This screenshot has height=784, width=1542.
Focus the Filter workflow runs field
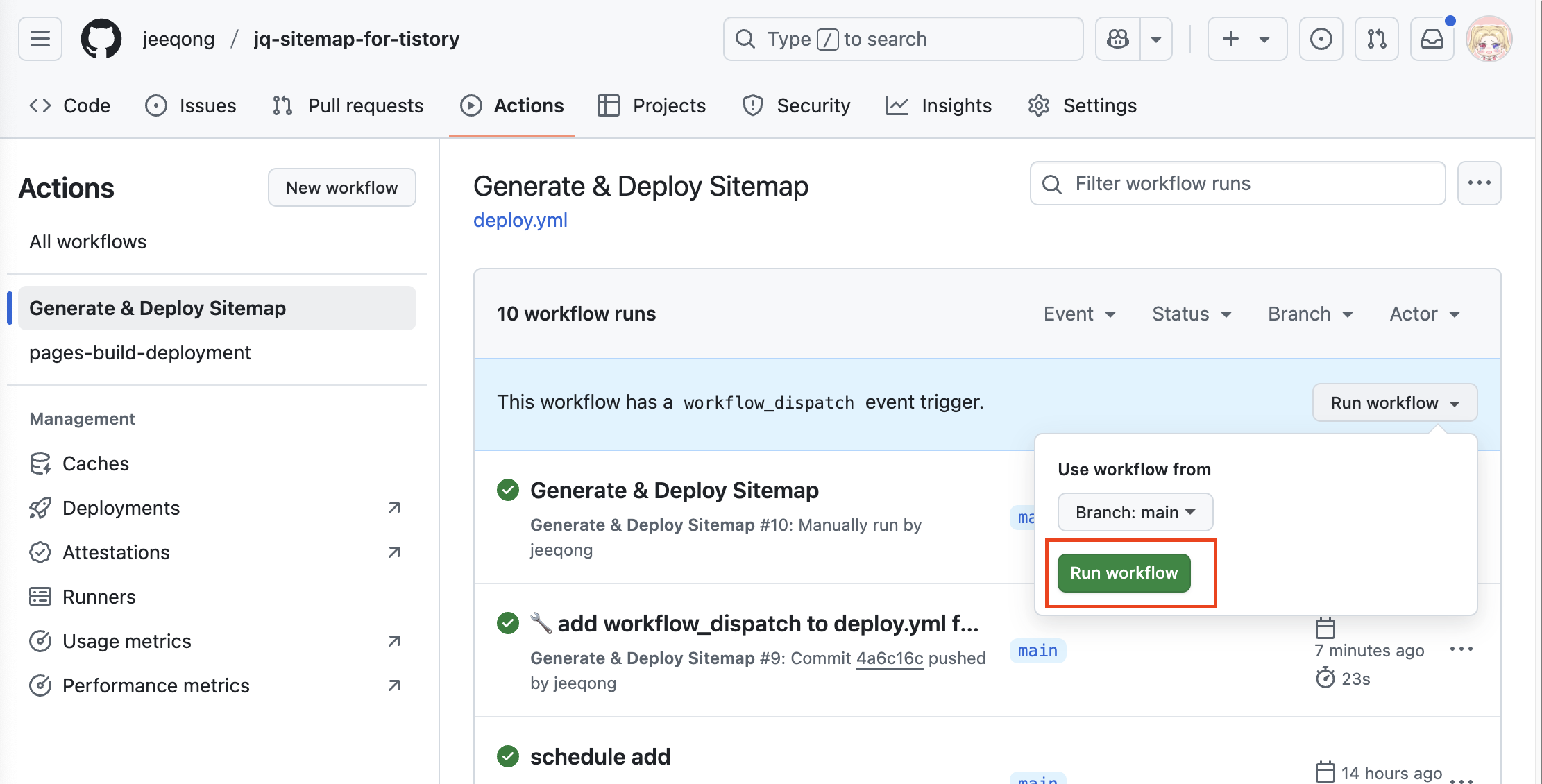pyautogui.click(x=1249, y=183)
